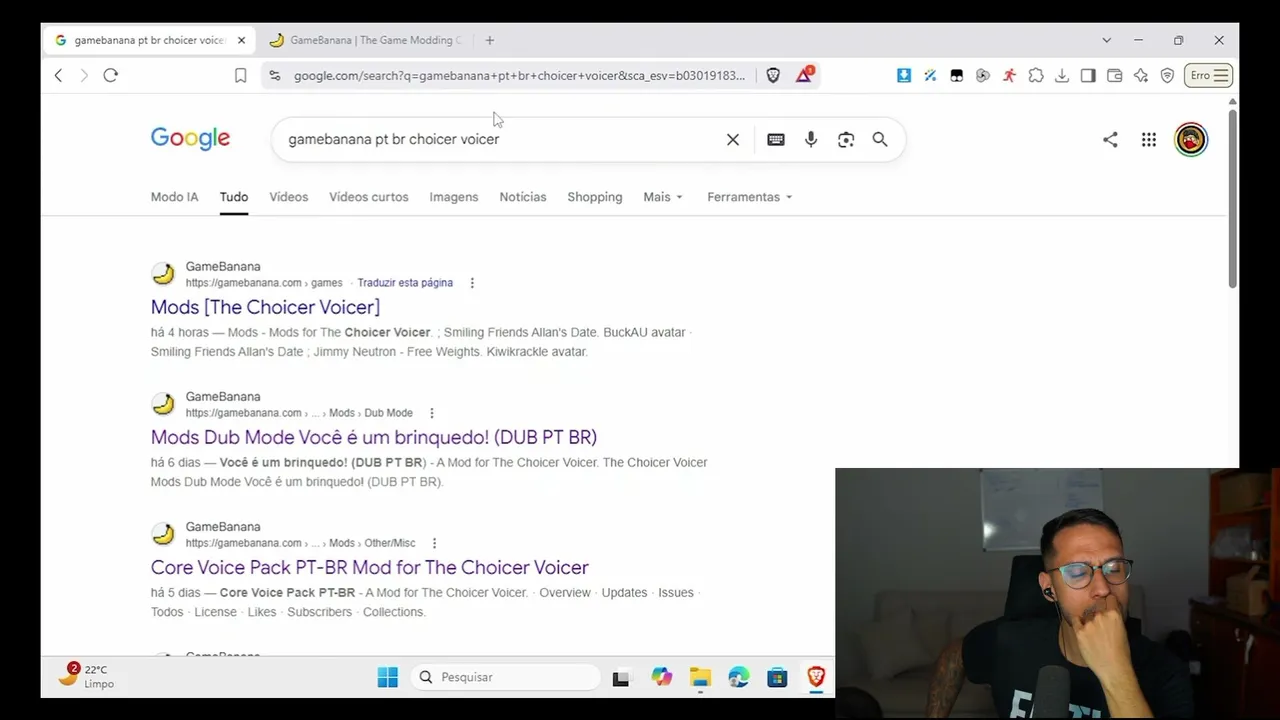Open Mods Dub Mode Você é um brinquedo link
This screenshot has width=1280, height=720.
(x=374, y=437)
